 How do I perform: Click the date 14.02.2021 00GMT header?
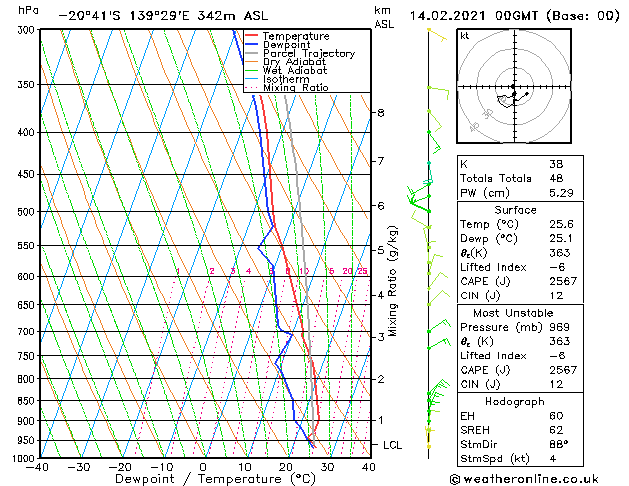[474, 16]
